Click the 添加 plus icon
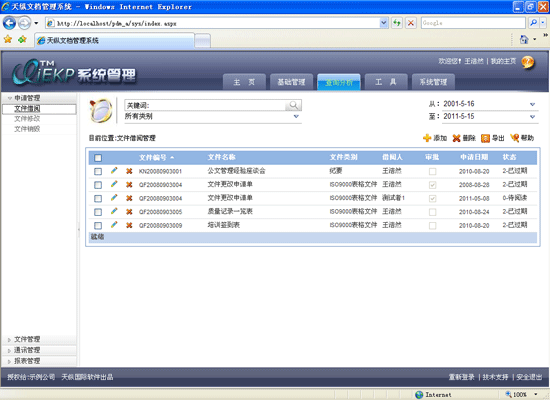The height and width of the screenshot is (400, 550). click(427, 138)
